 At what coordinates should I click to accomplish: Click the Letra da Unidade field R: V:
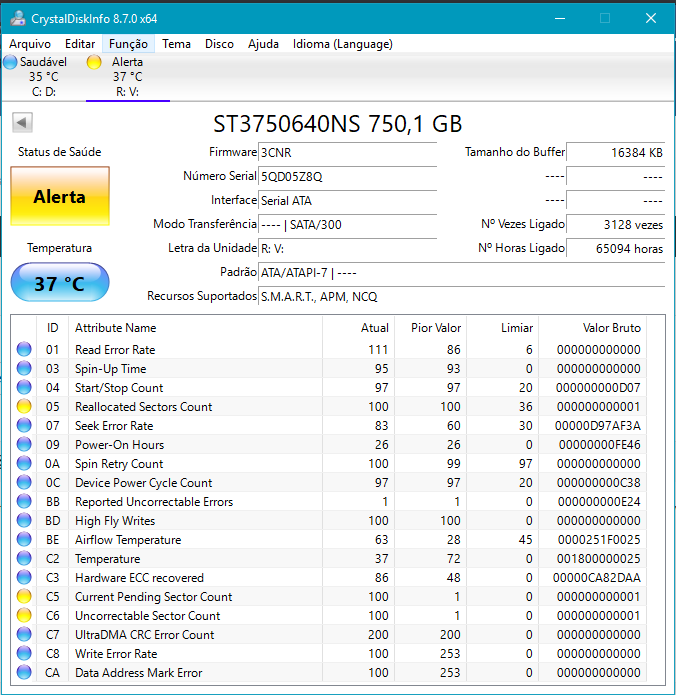(347, 248)
